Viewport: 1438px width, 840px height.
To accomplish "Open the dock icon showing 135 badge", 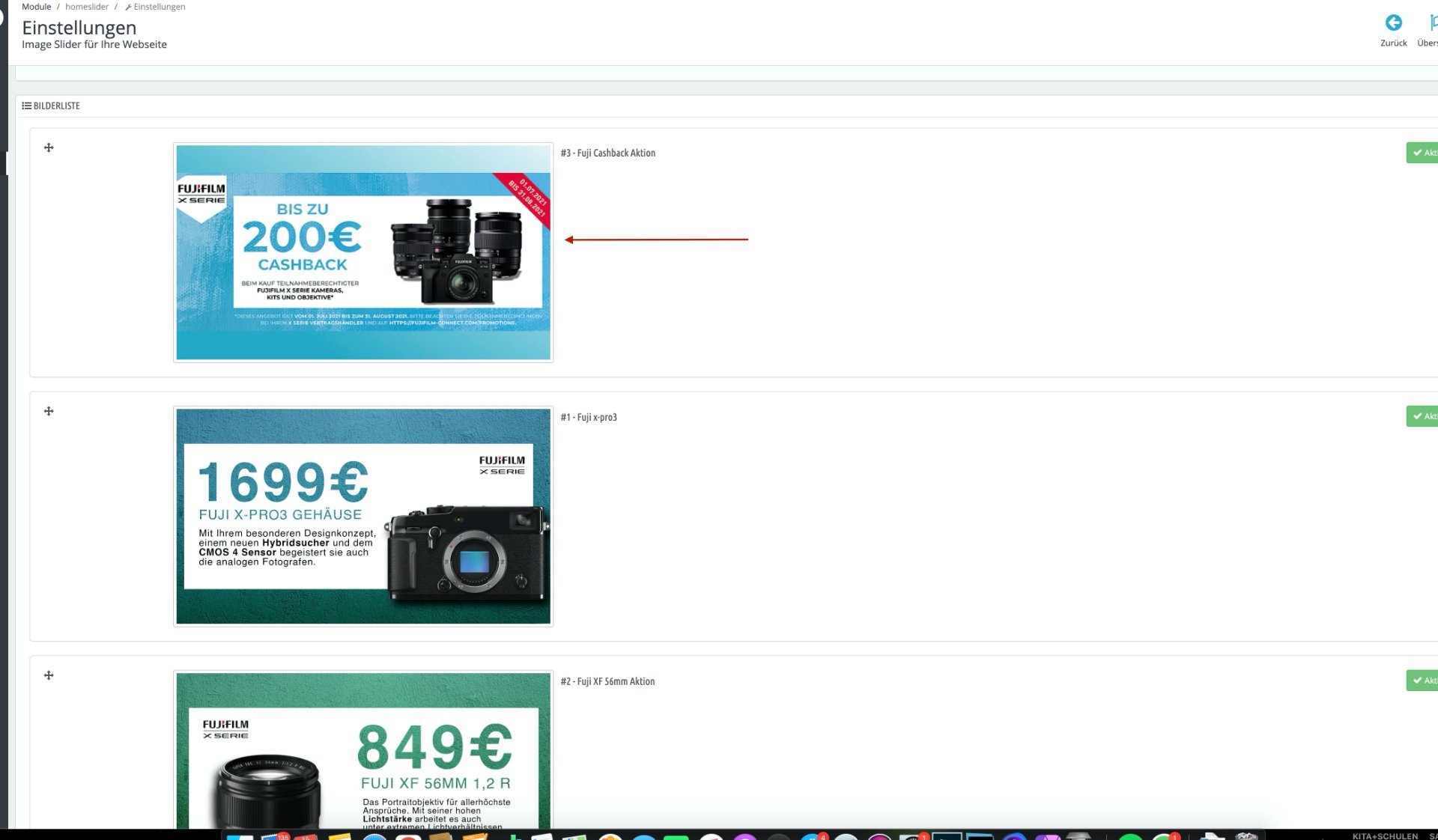I will pyautogui.click(x=274, y=836).
